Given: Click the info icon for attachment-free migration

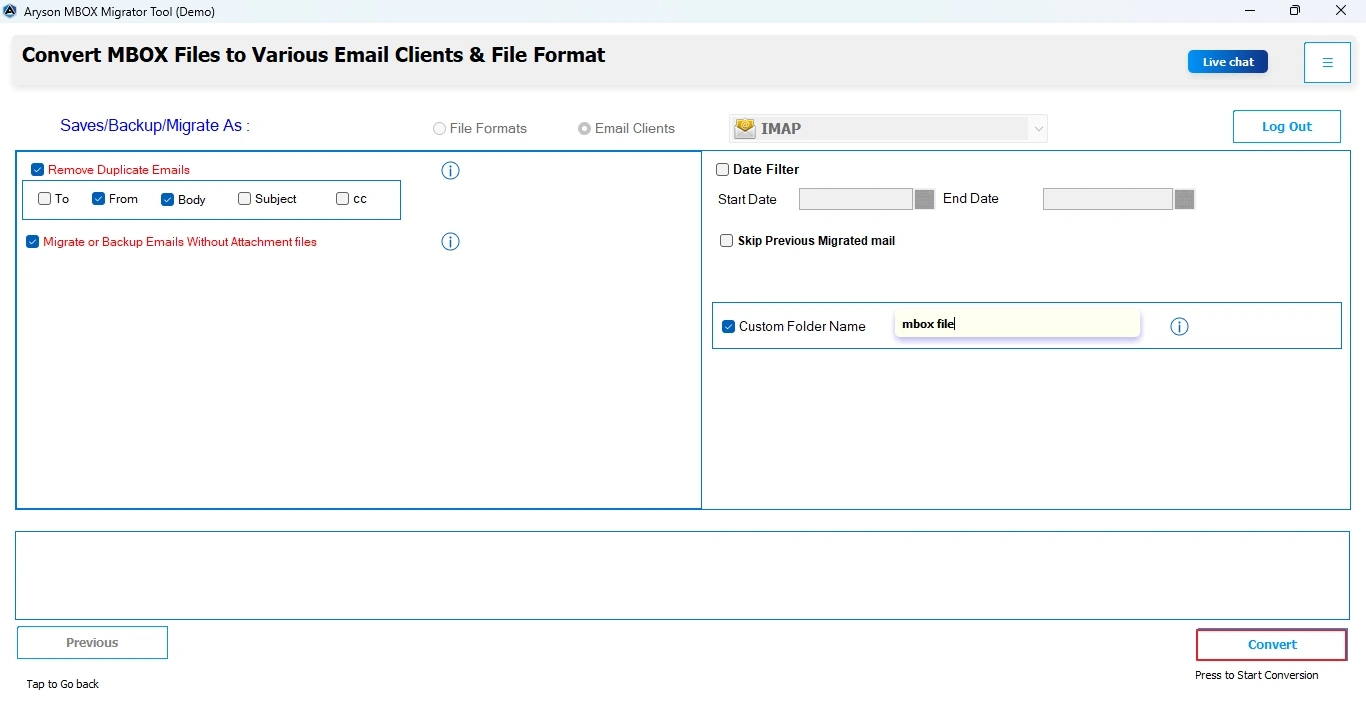Looking at the screenshot, I should tap(450, 242).
